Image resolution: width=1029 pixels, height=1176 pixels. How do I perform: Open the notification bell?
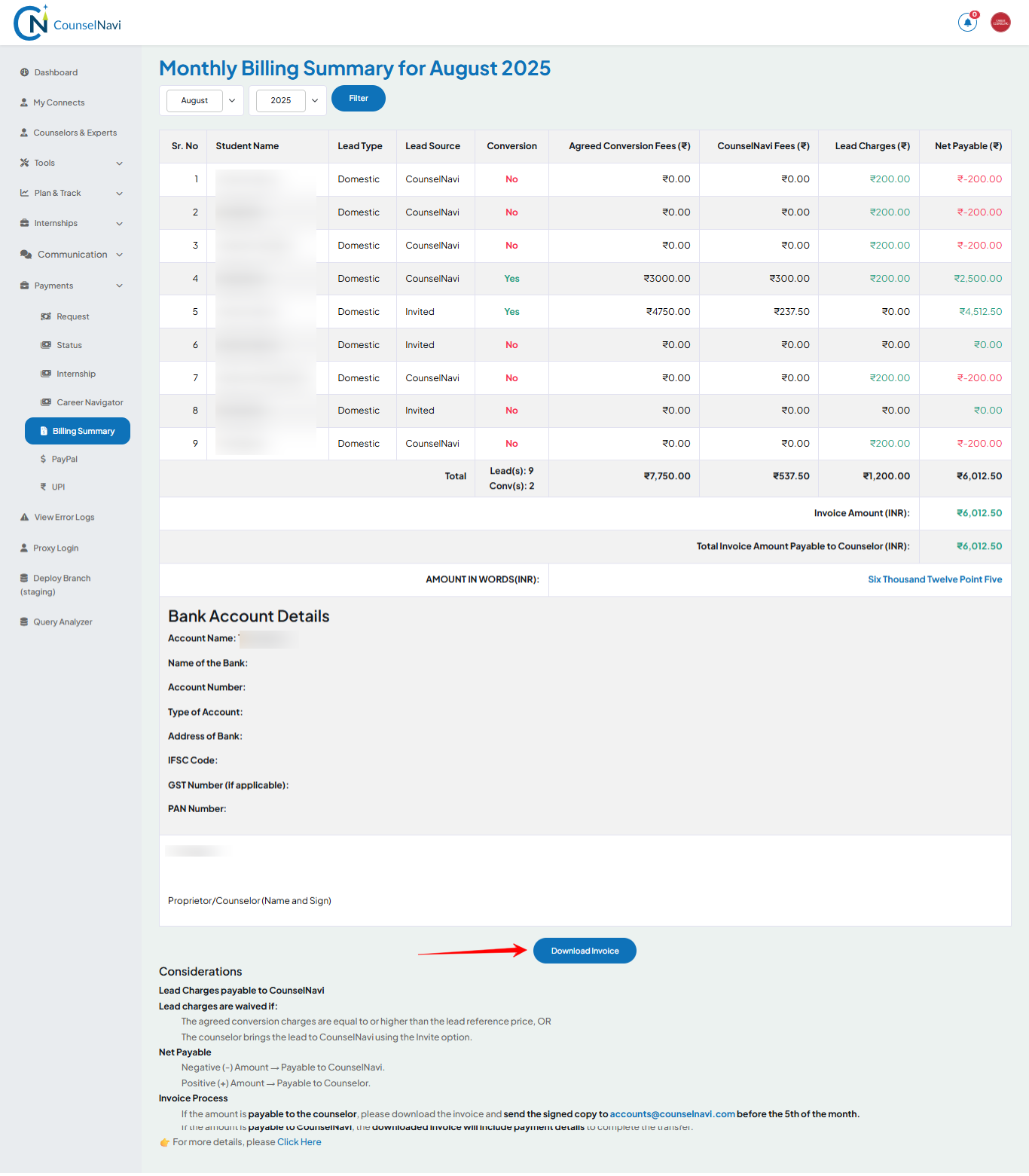[x=967, y=23]
